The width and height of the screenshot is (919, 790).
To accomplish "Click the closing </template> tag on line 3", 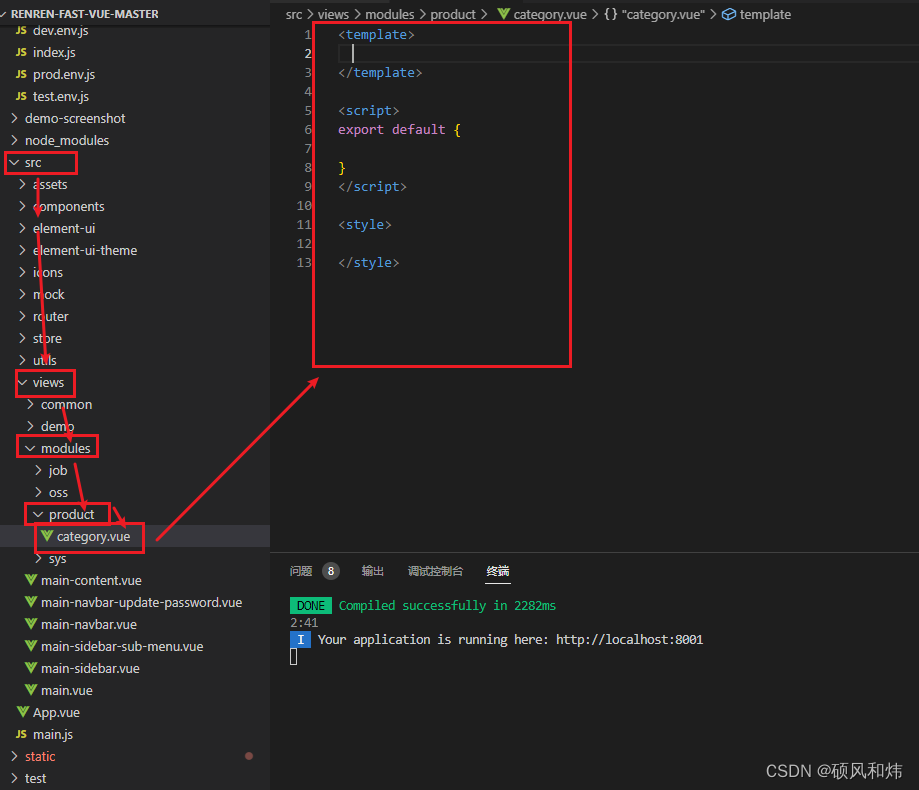I will (380, 73).
